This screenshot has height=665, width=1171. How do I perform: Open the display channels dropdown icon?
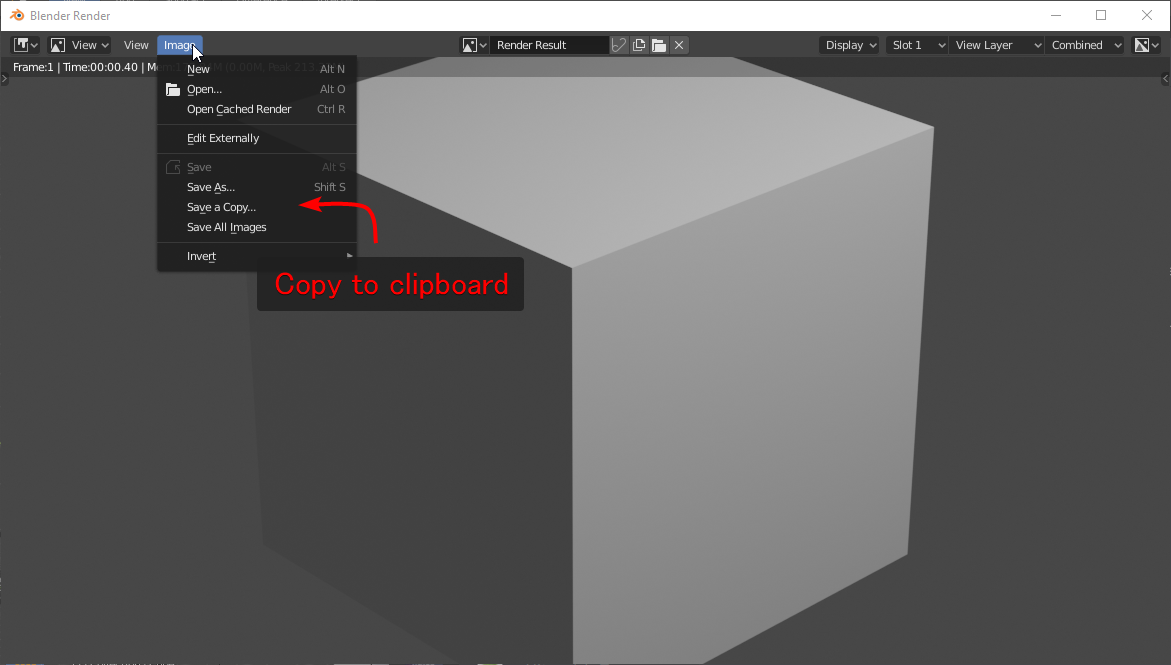coord(1146,45)
